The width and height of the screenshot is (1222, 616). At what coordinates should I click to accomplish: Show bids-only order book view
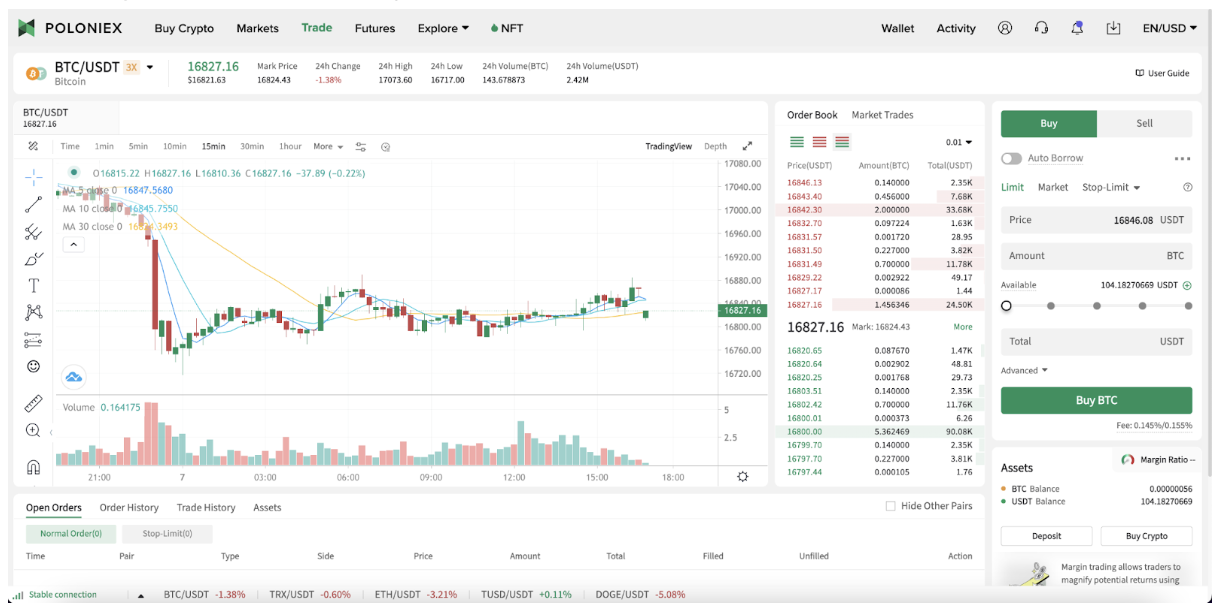(x=797, y=142)
